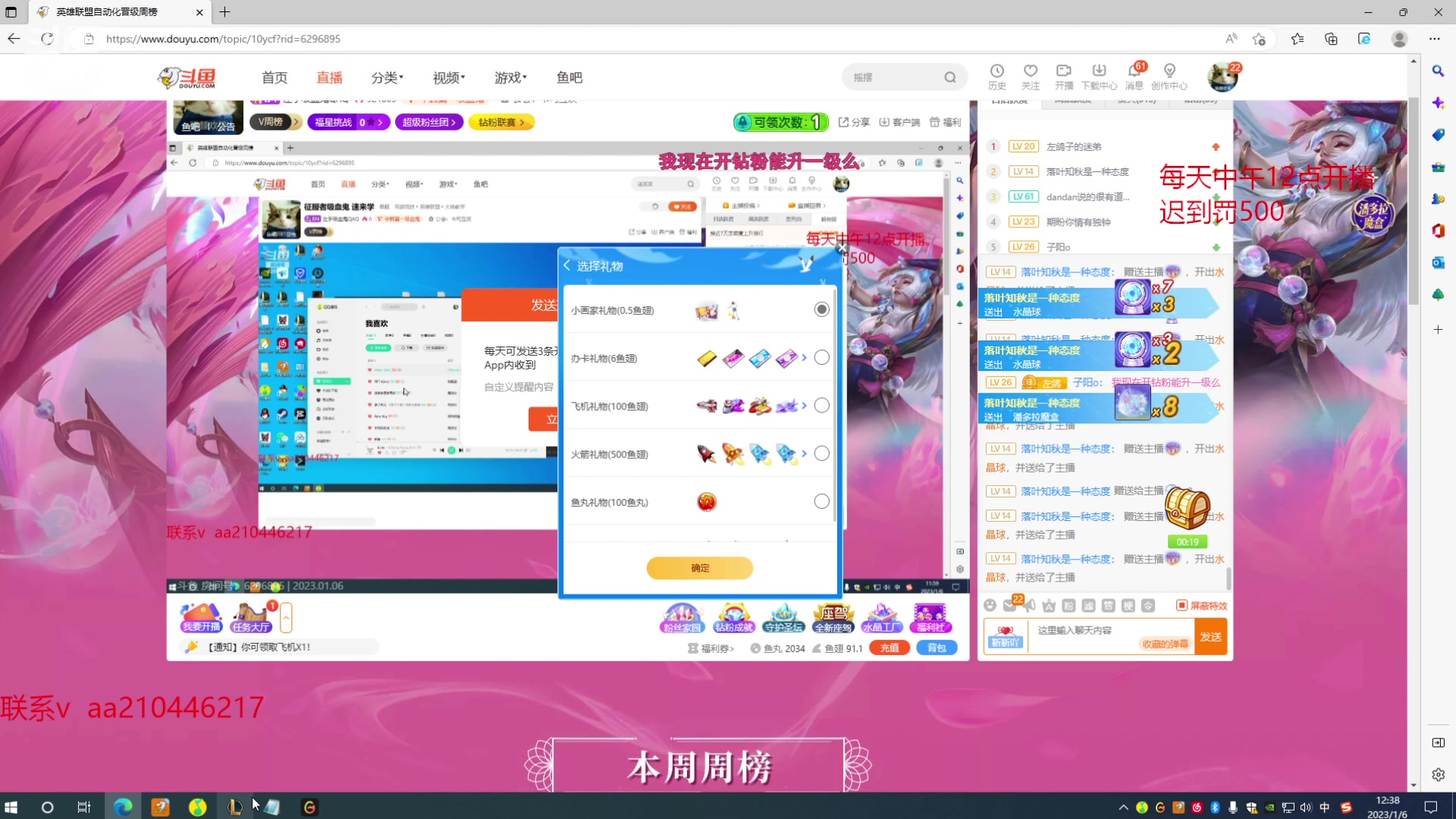Open the cat user avatar in header

point(1222,77)
